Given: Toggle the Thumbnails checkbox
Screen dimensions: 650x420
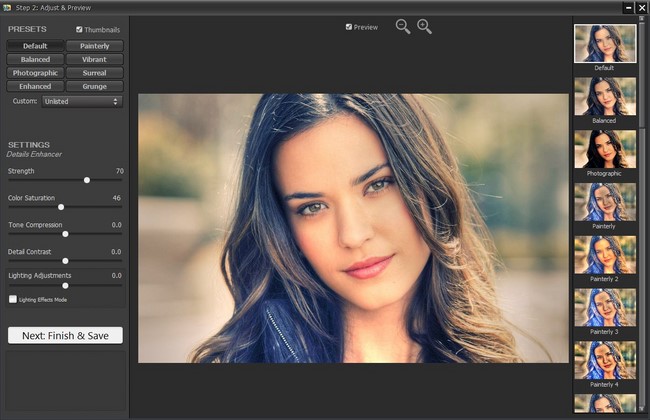Looking at the screenshot, I should [x=80, y=30].
